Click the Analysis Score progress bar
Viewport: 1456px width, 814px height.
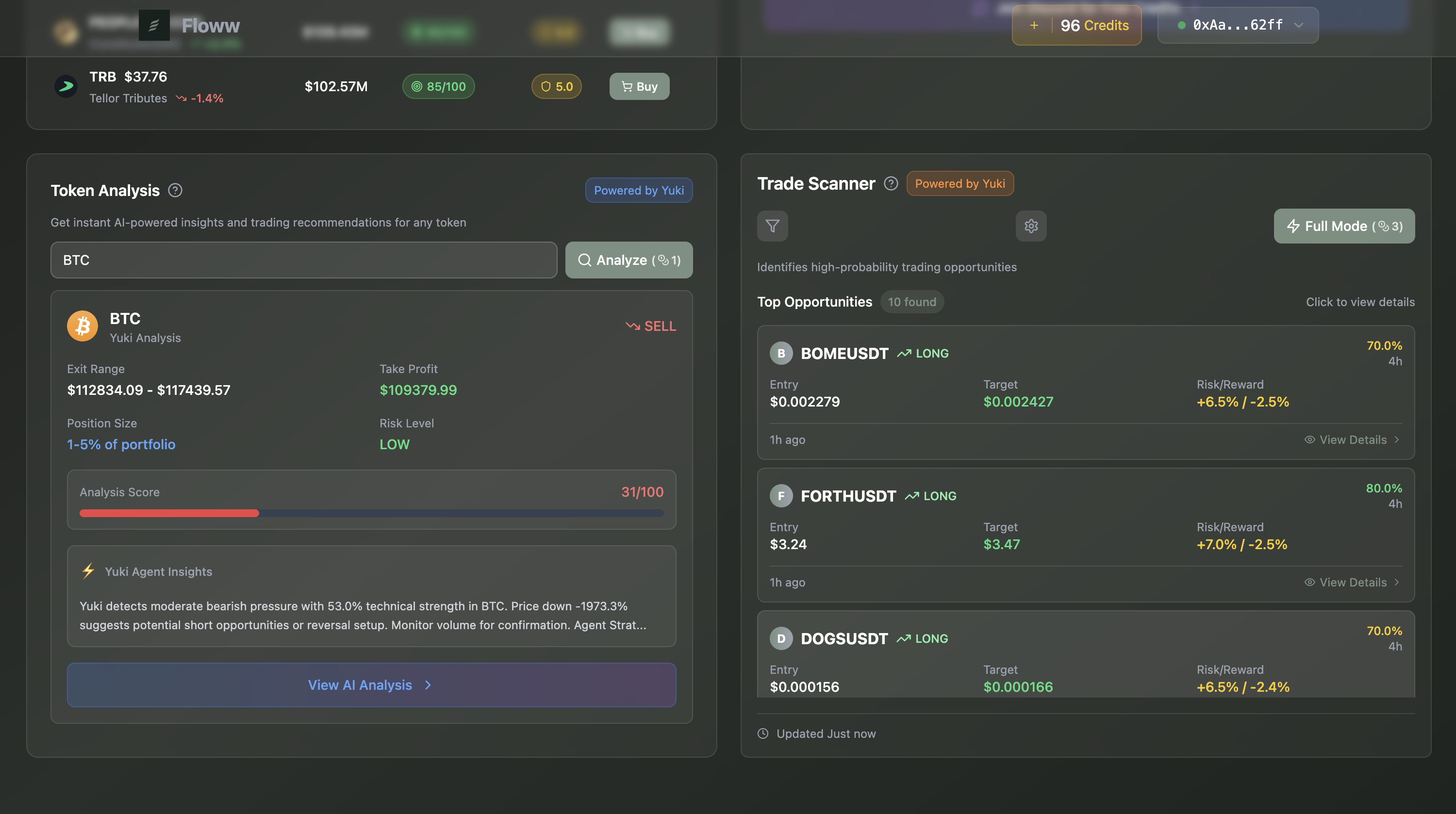371,513
